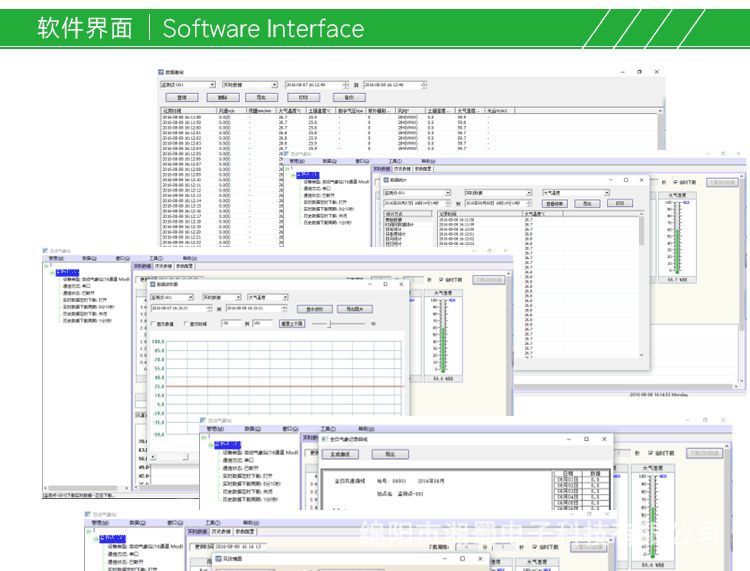Click the 数据波形图 dialog title icon
This screenshot has height=571, width=750.
[x=153, y=284]
